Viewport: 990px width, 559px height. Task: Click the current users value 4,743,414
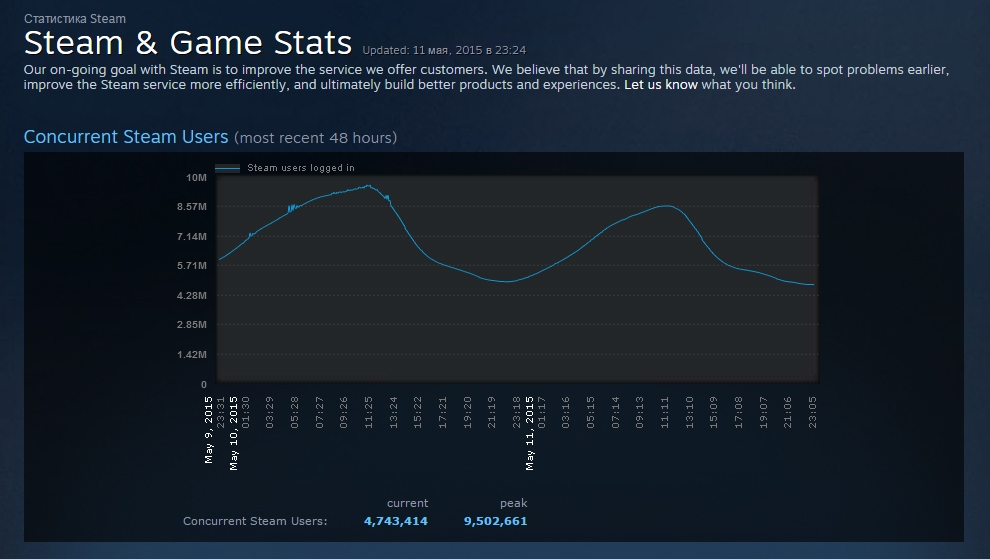[x=396, y=521]
